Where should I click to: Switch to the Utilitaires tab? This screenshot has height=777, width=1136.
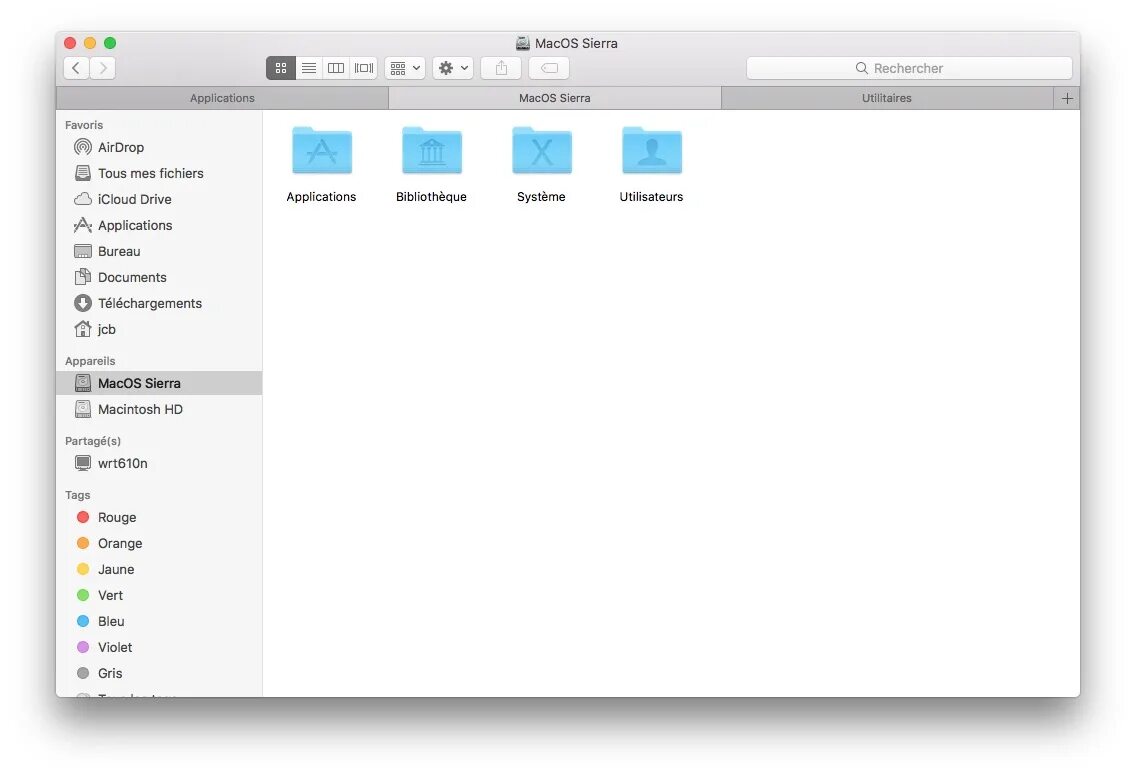coord(887,98)
